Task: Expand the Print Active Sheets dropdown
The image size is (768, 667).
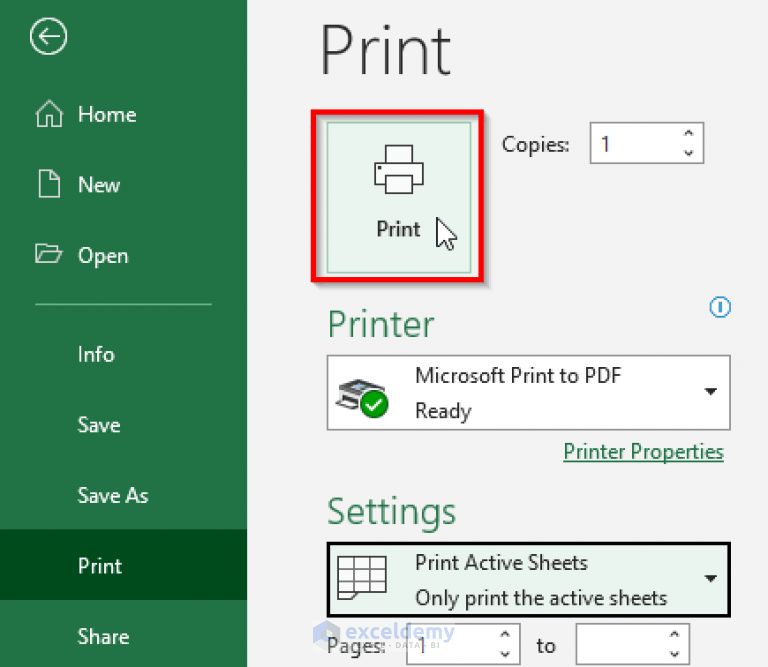Action: coord(710,579)
